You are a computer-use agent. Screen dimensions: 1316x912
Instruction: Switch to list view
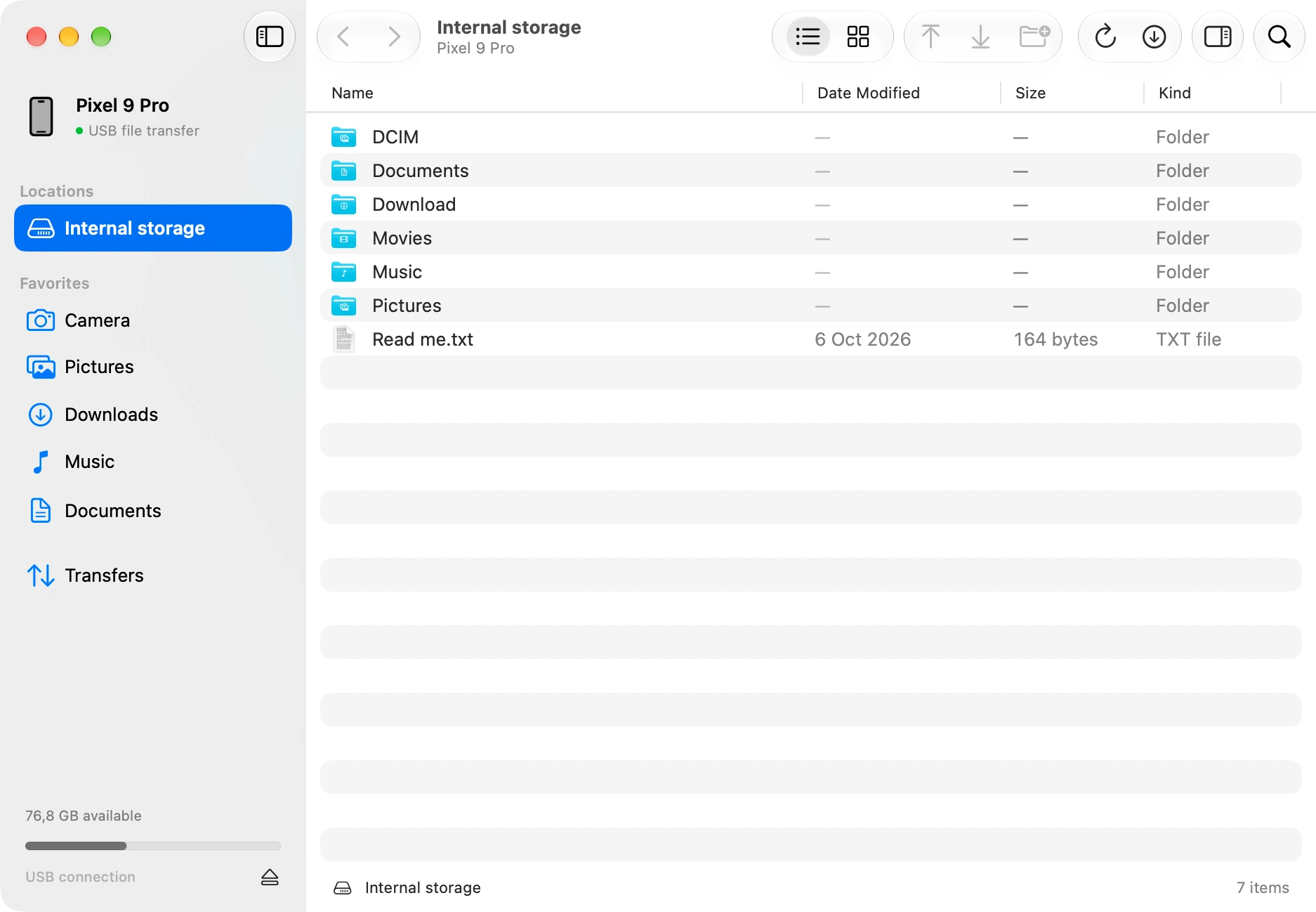(808, 37)
